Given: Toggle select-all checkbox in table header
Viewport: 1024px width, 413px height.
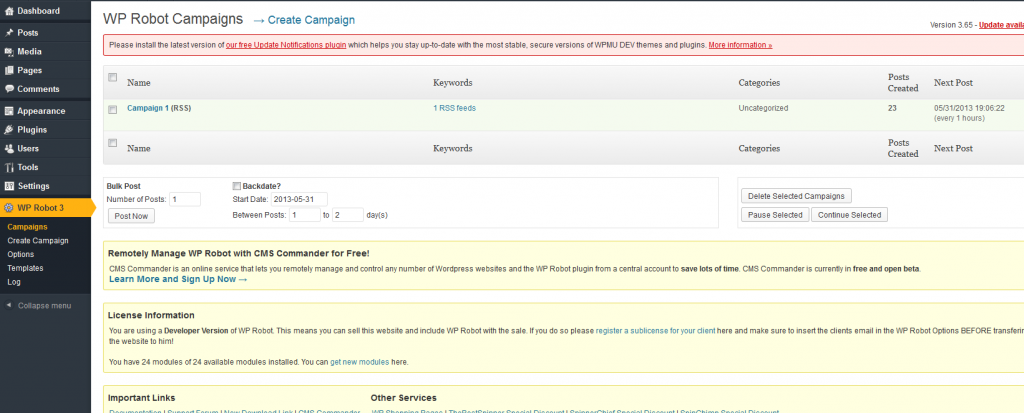Looking at the screenshot, I should tap(113, 78).
